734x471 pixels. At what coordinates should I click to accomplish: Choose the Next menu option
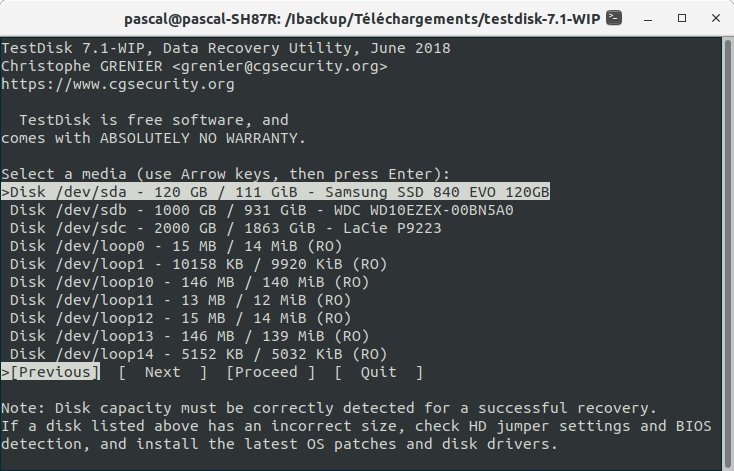(x=162, y=372)
